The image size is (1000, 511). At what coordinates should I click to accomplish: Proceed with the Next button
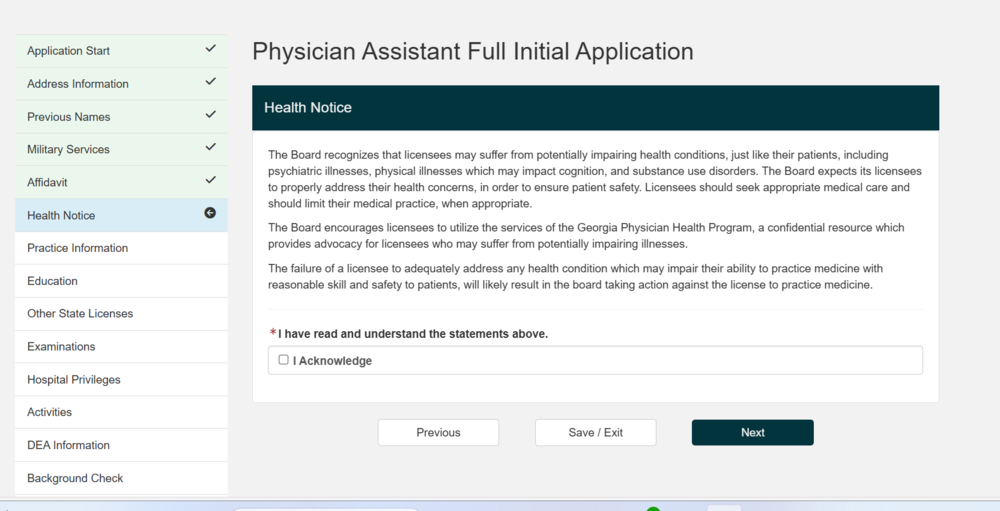(753, 433)
